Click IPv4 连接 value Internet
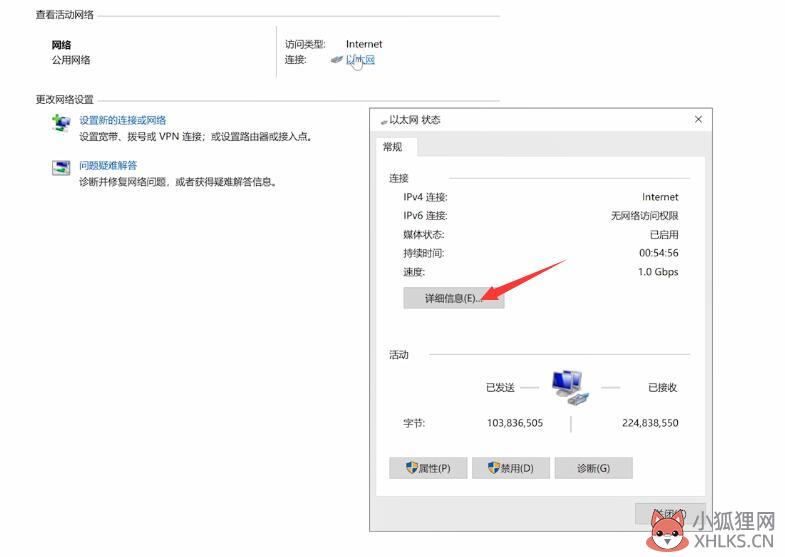 pyautogui.click(x=660, y=197)
